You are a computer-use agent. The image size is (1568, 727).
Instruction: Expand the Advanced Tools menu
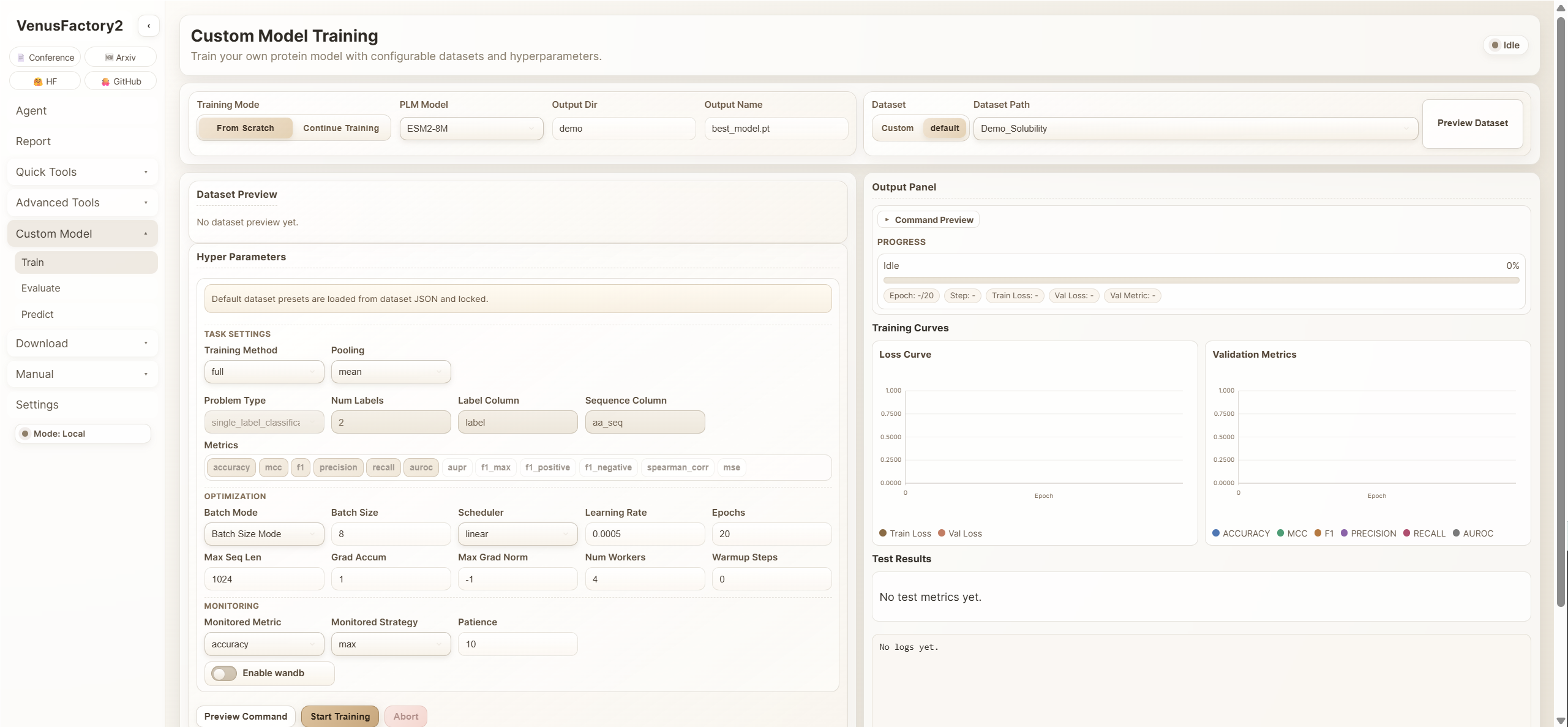coord(83,202)
